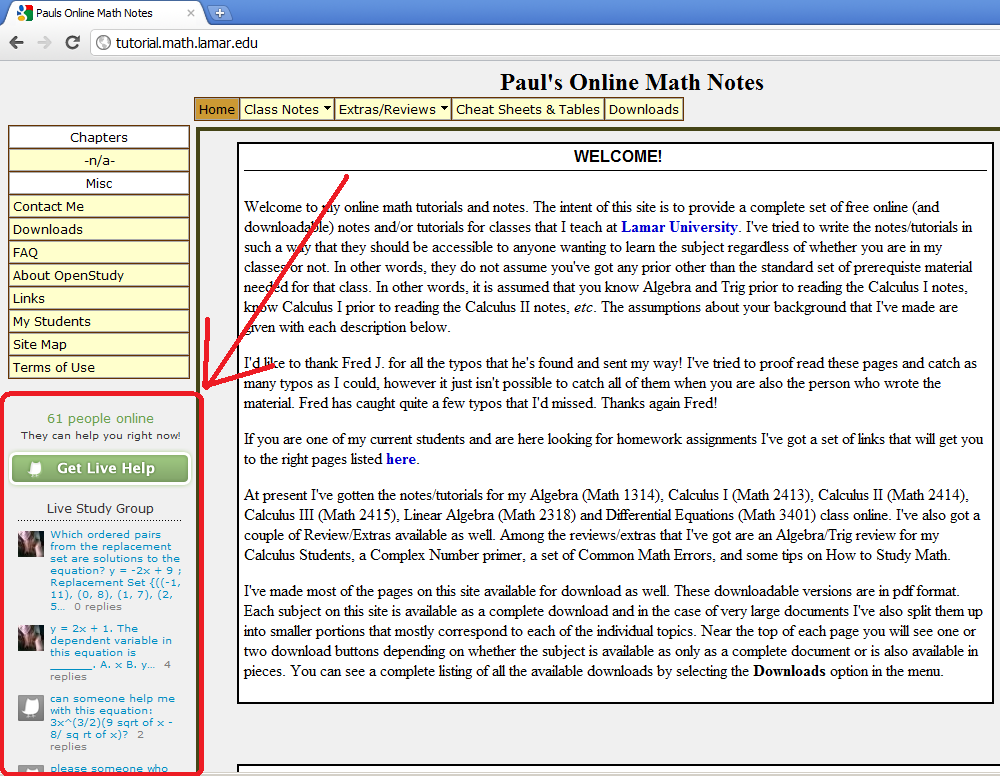
Task: Open Cheat Sheets & Tables menu item
Action: (x=528, y=109)
